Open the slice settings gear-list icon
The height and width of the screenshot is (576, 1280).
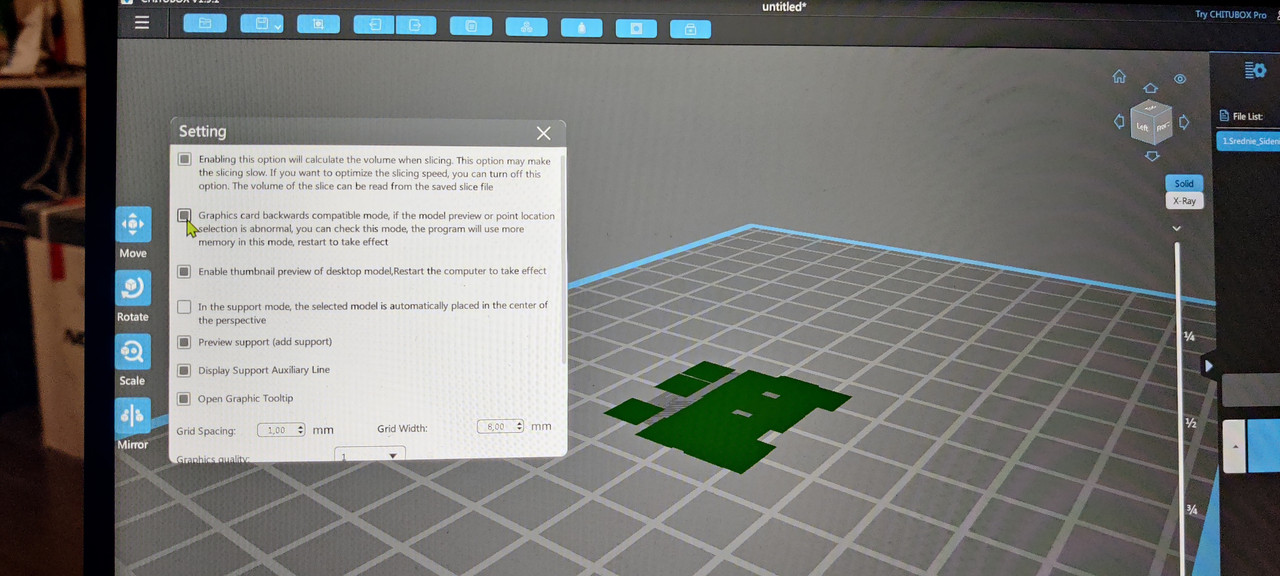pos(1255,70)
